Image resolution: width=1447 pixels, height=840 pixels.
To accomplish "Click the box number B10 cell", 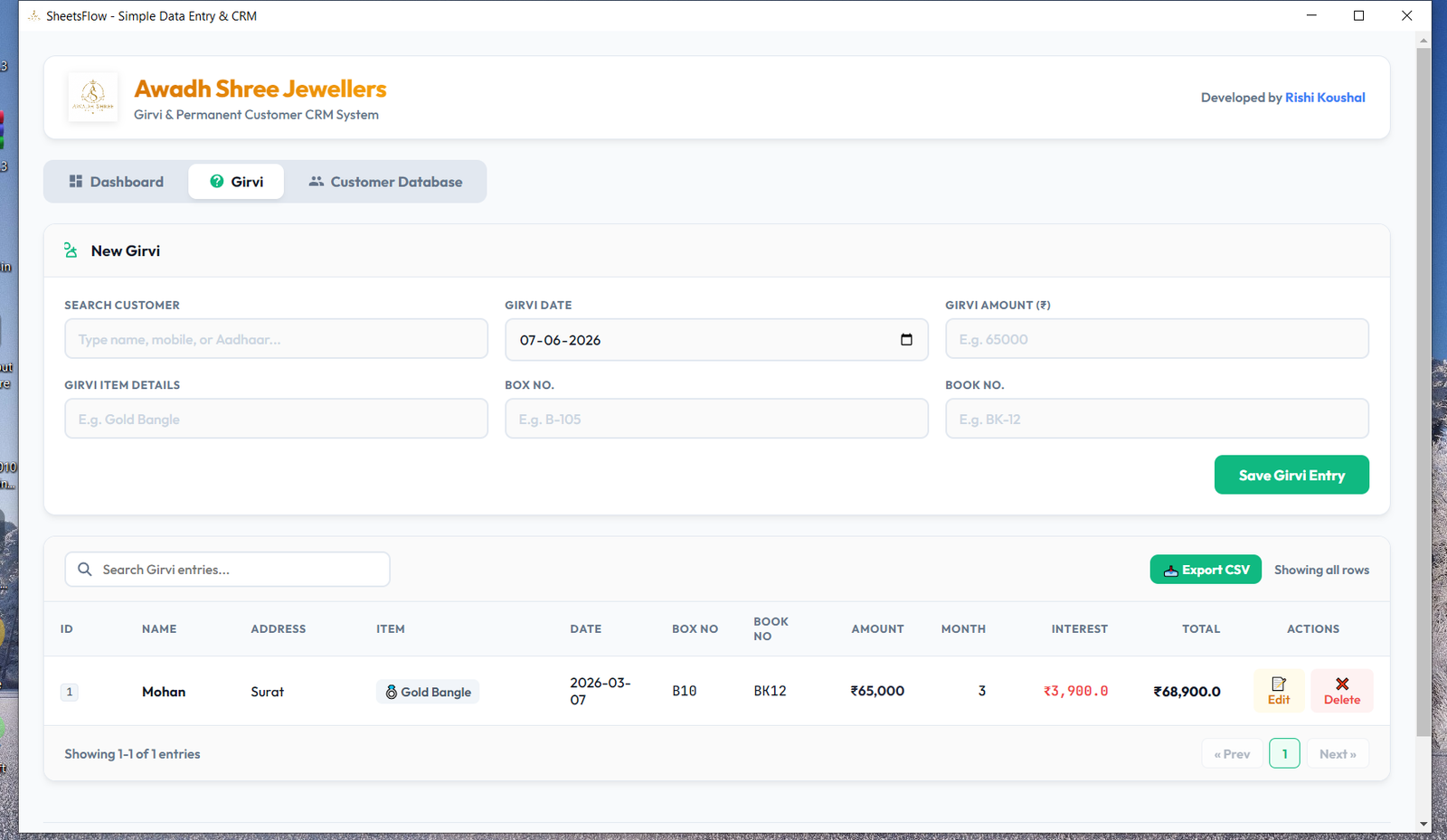I will (x=685, y=691).
